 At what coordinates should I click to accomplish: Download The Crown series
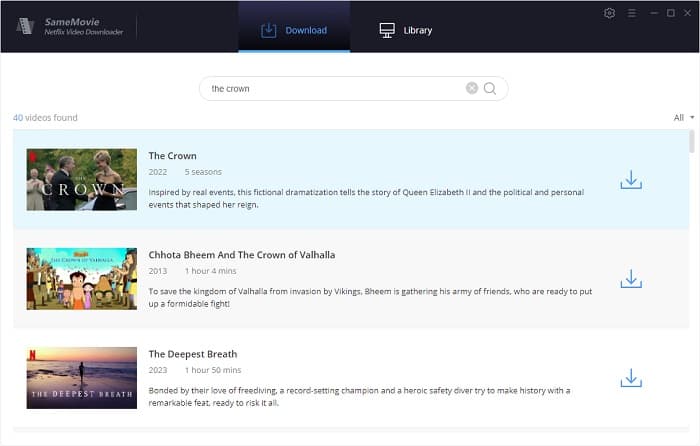(x=630, y=180)
